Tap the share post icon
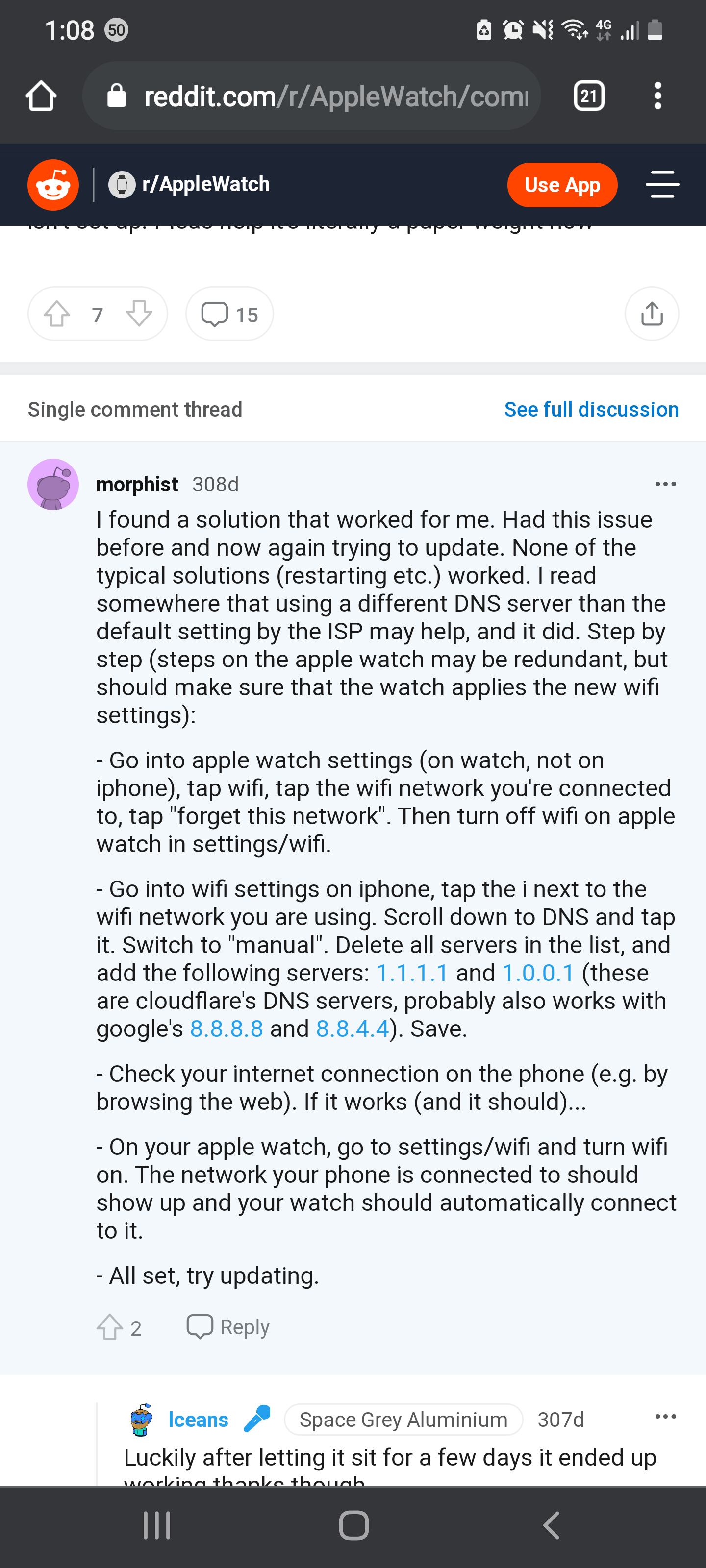Viewport: 706px width, 1568px height. click(x=652, y=314)
